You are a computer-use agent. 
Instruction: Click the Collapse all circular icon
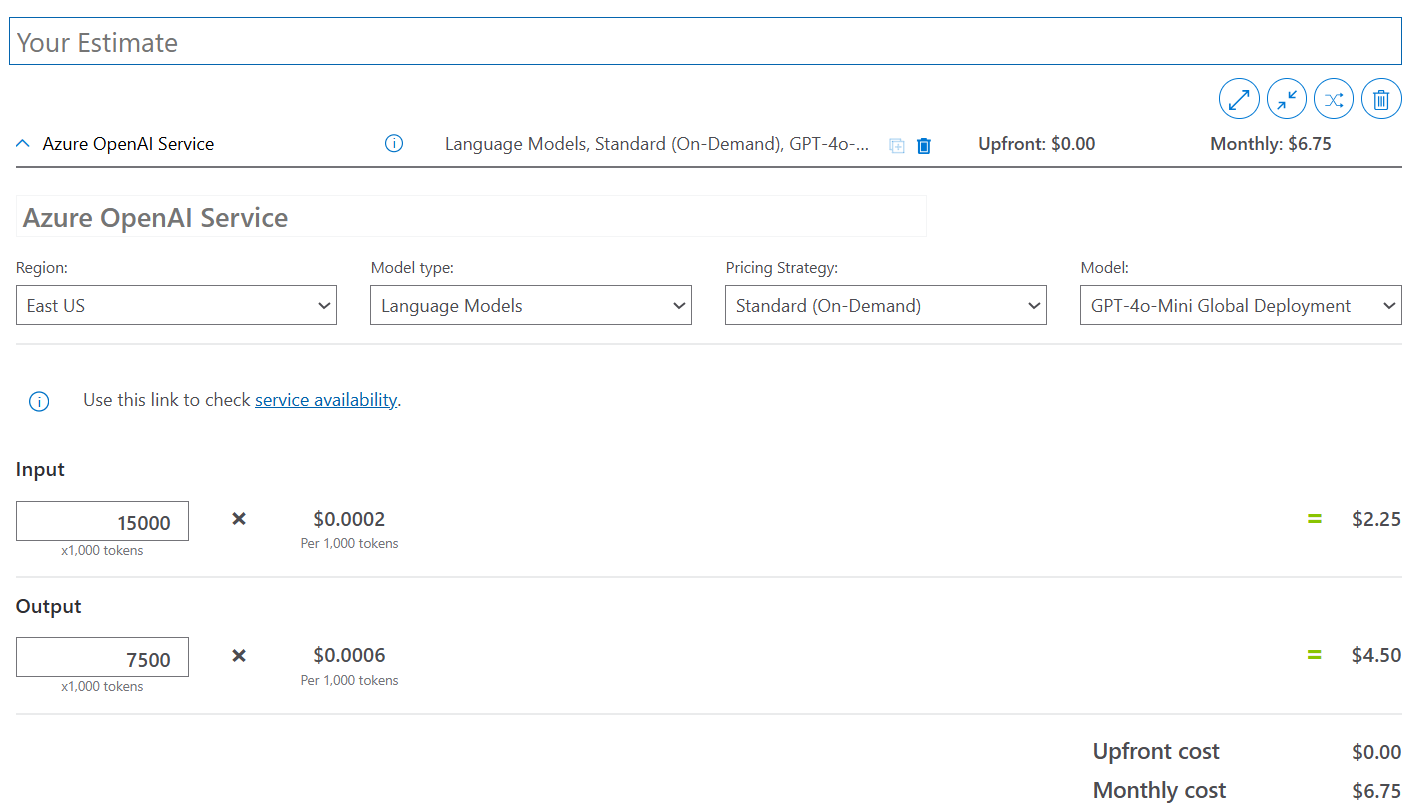[x=1287, y=99]
